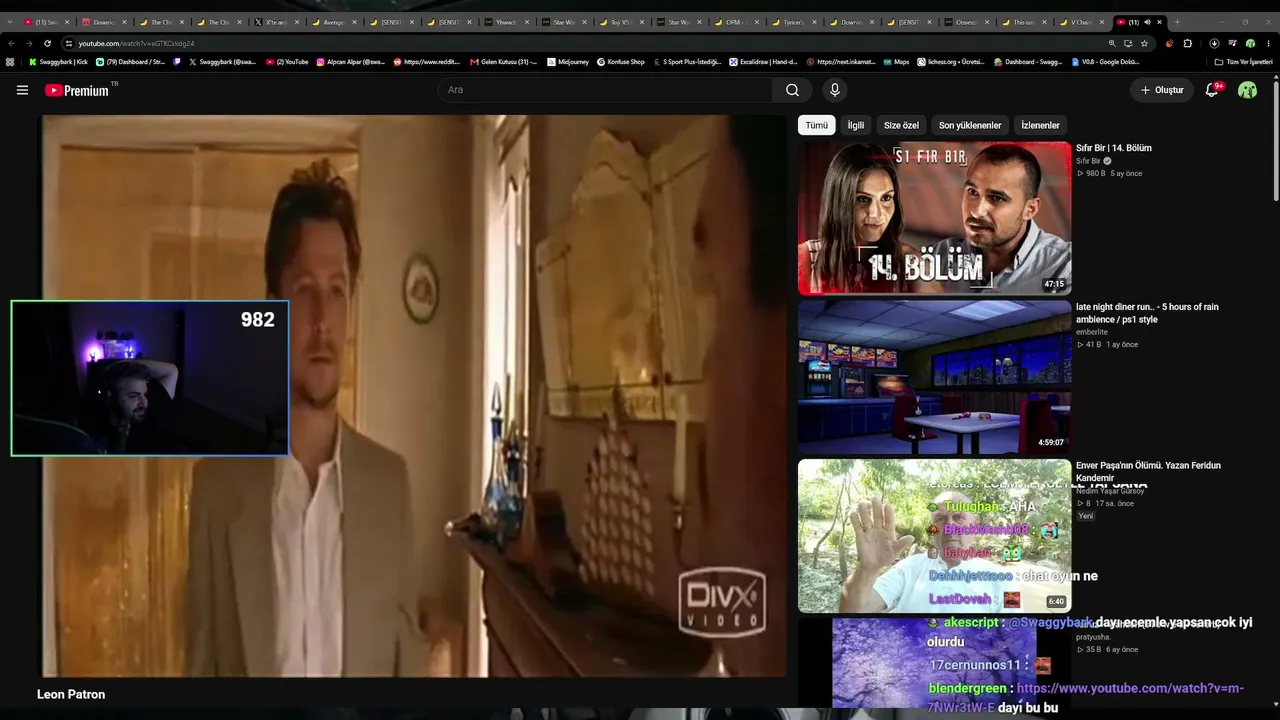Click the magnifier search button
Screen dimensions: 1280x720
tap(792, 90)
